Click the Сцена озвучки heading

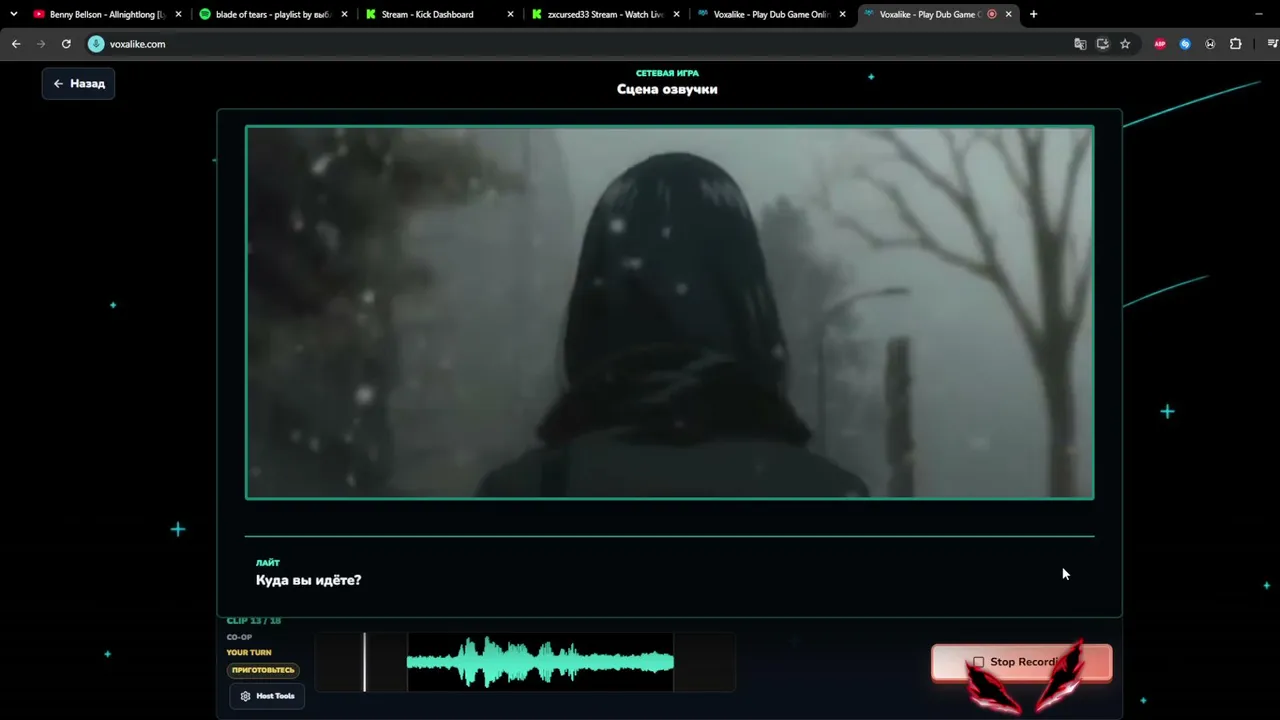coord(667,89)
